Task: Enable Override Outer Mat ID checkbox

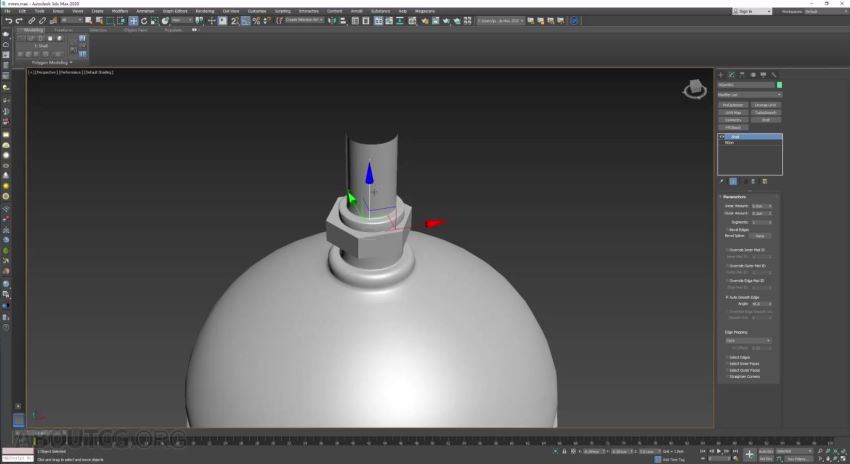Action: pos(727,266)
